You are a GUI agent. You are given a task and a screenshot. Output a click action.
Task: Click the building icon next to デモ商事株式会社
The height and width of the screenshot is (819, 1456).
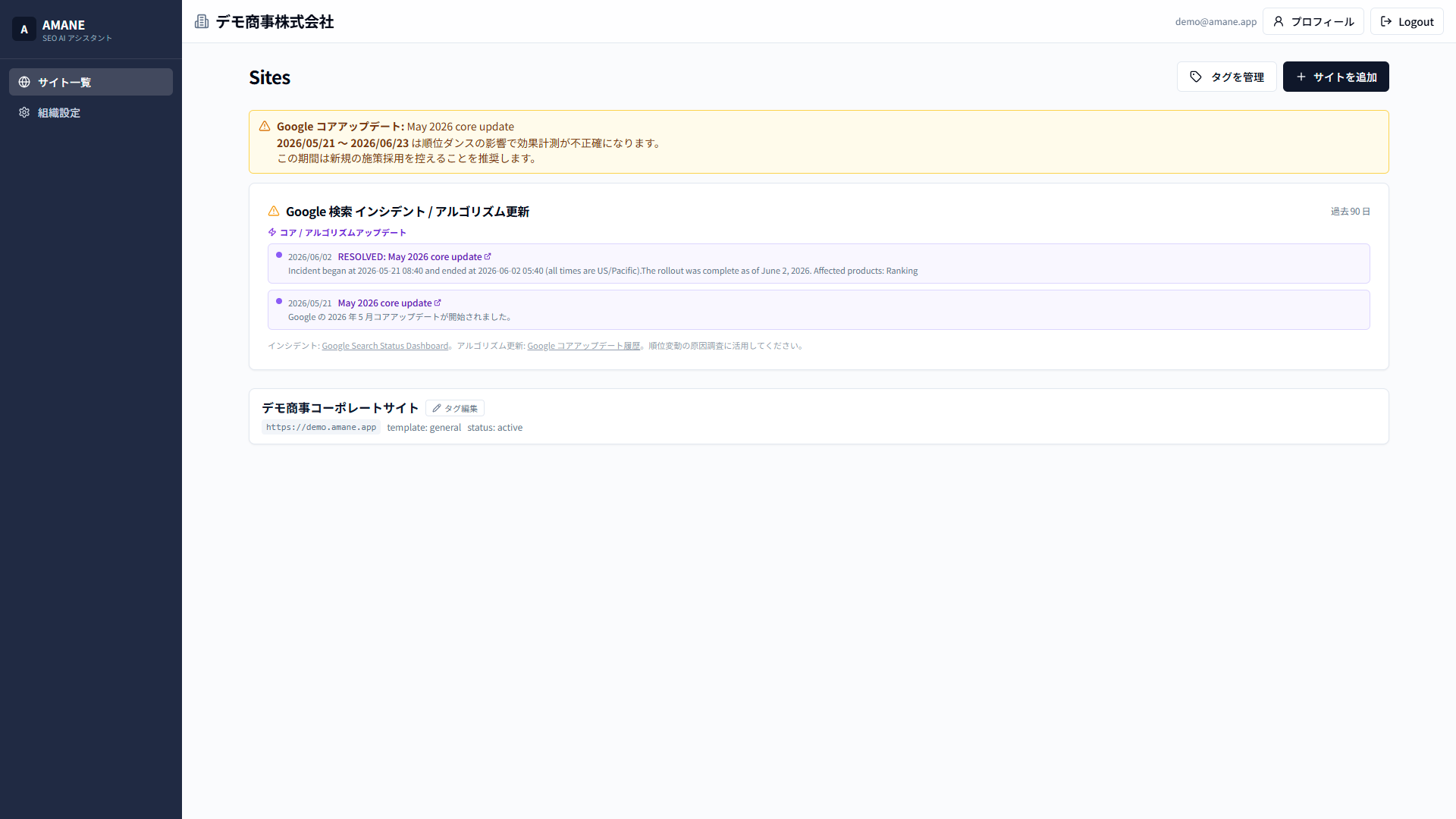click(x=202, y=21)
